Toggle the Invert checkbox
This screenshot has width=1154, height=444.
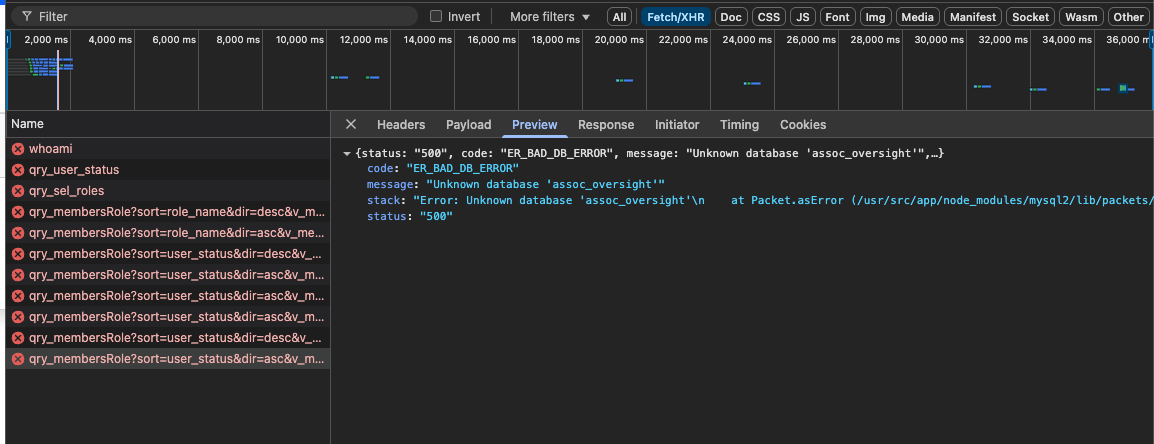[436, 16]
